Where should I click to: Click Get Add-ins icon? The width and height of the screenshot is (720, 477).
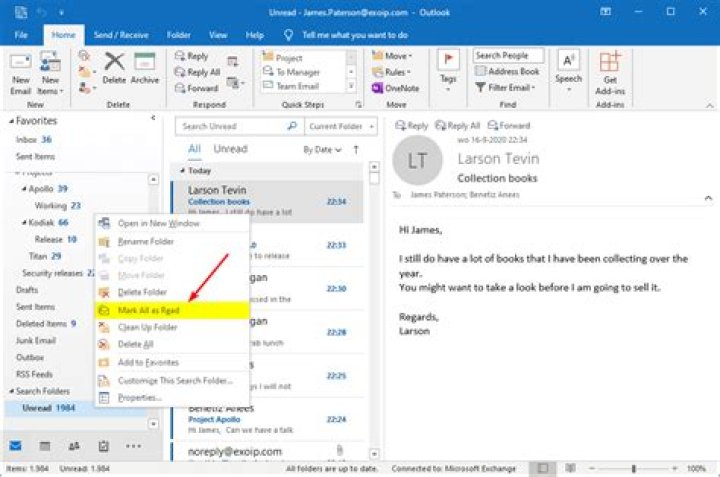click(610, 62)
